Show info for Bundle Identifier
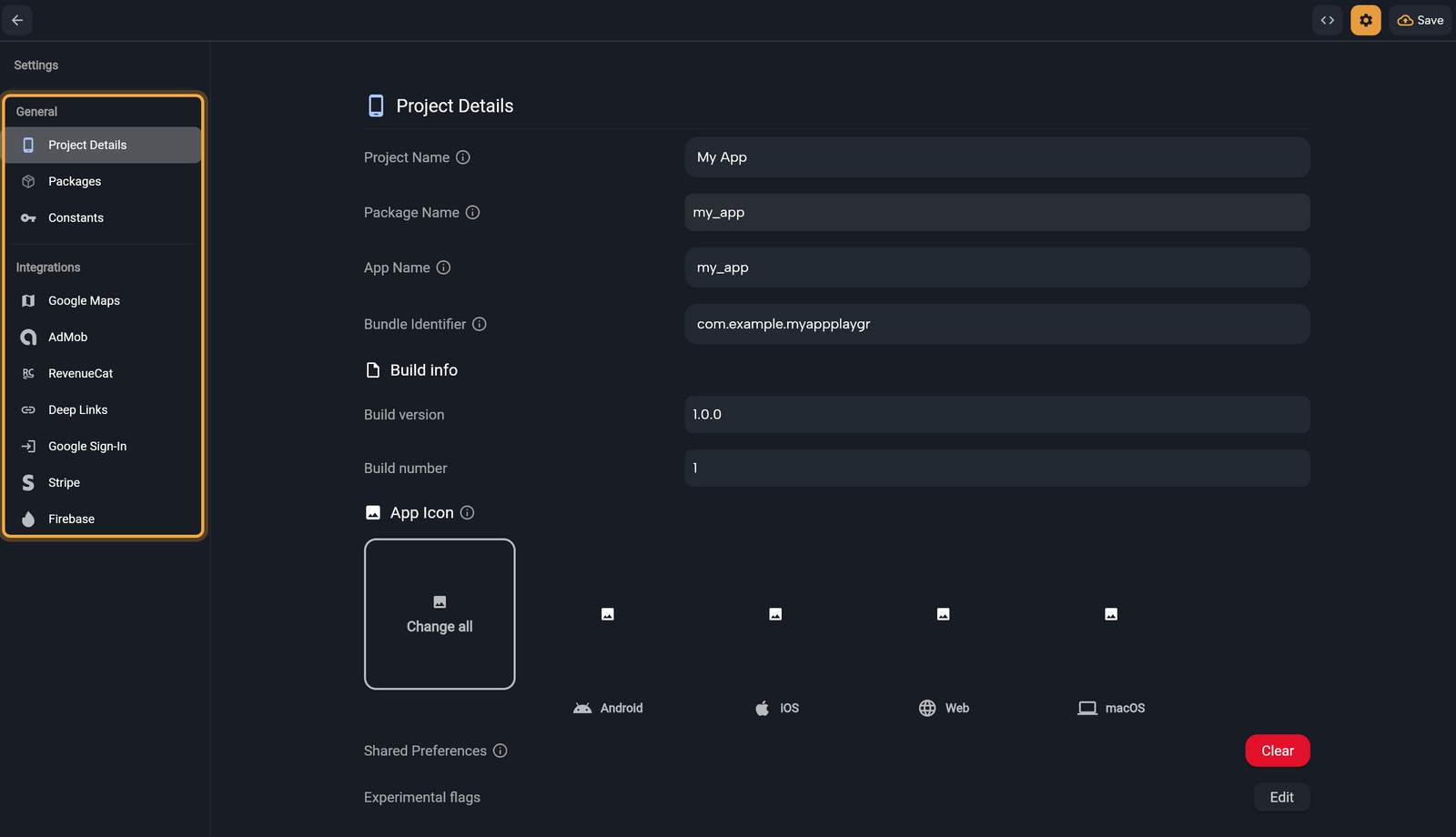This screenshot has height=837, width=1456. click(x=480, y=324)
